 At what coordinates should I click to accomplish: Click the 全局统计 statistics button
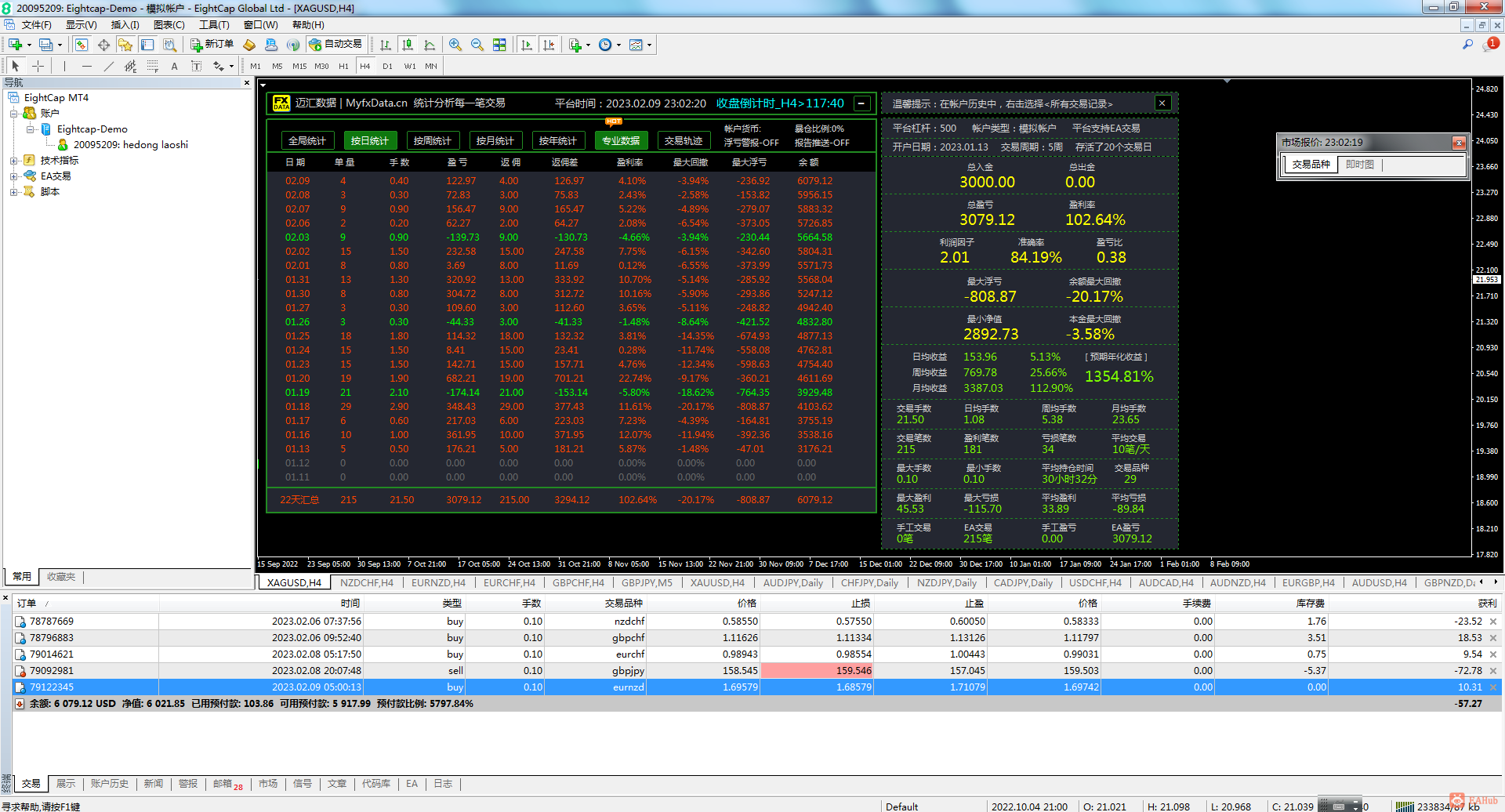click(307, 141)
